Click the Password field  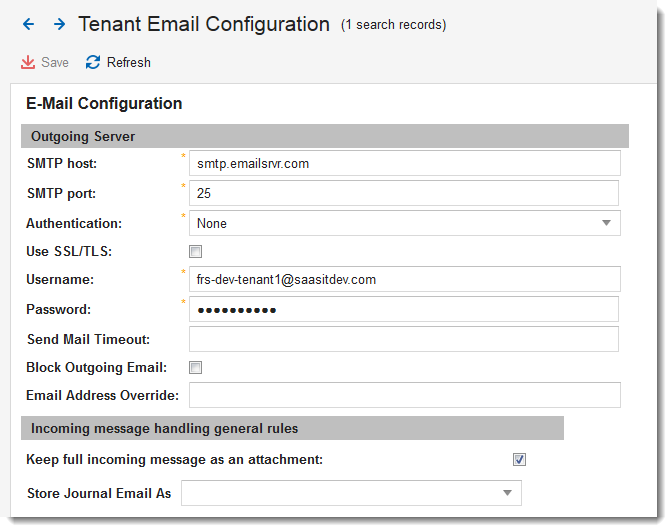(404, 309)
